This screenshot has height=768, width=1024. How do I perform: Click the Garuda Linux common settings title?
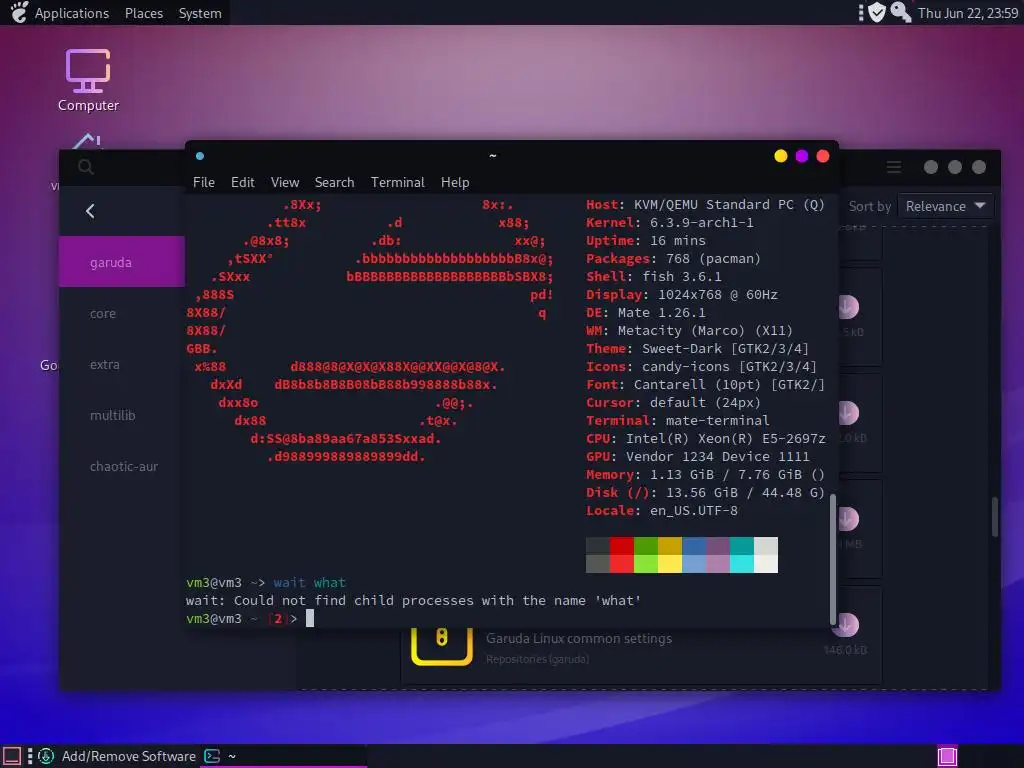(579, 638)
